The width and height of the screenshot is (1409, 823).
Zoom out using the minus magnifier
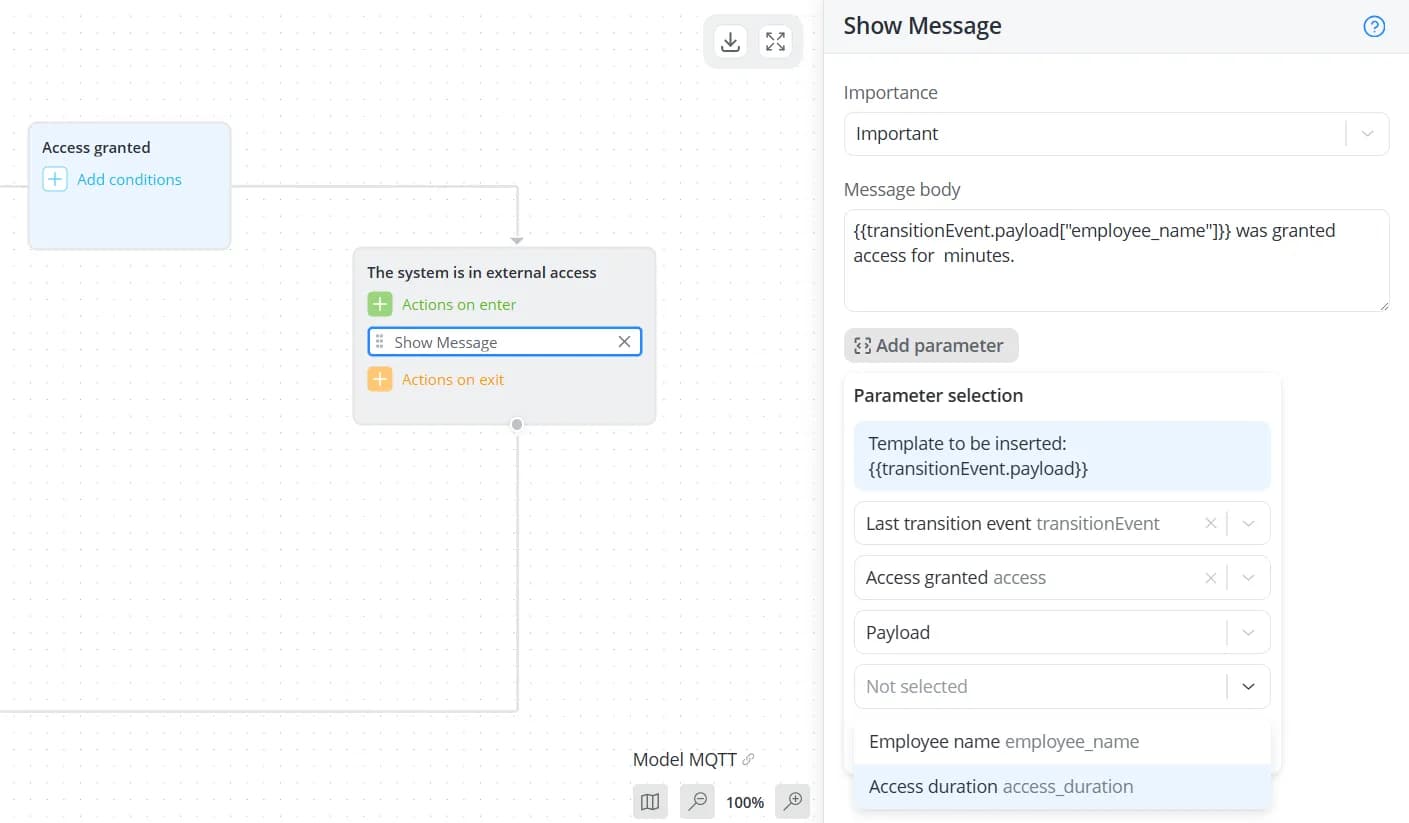point(698,801)
